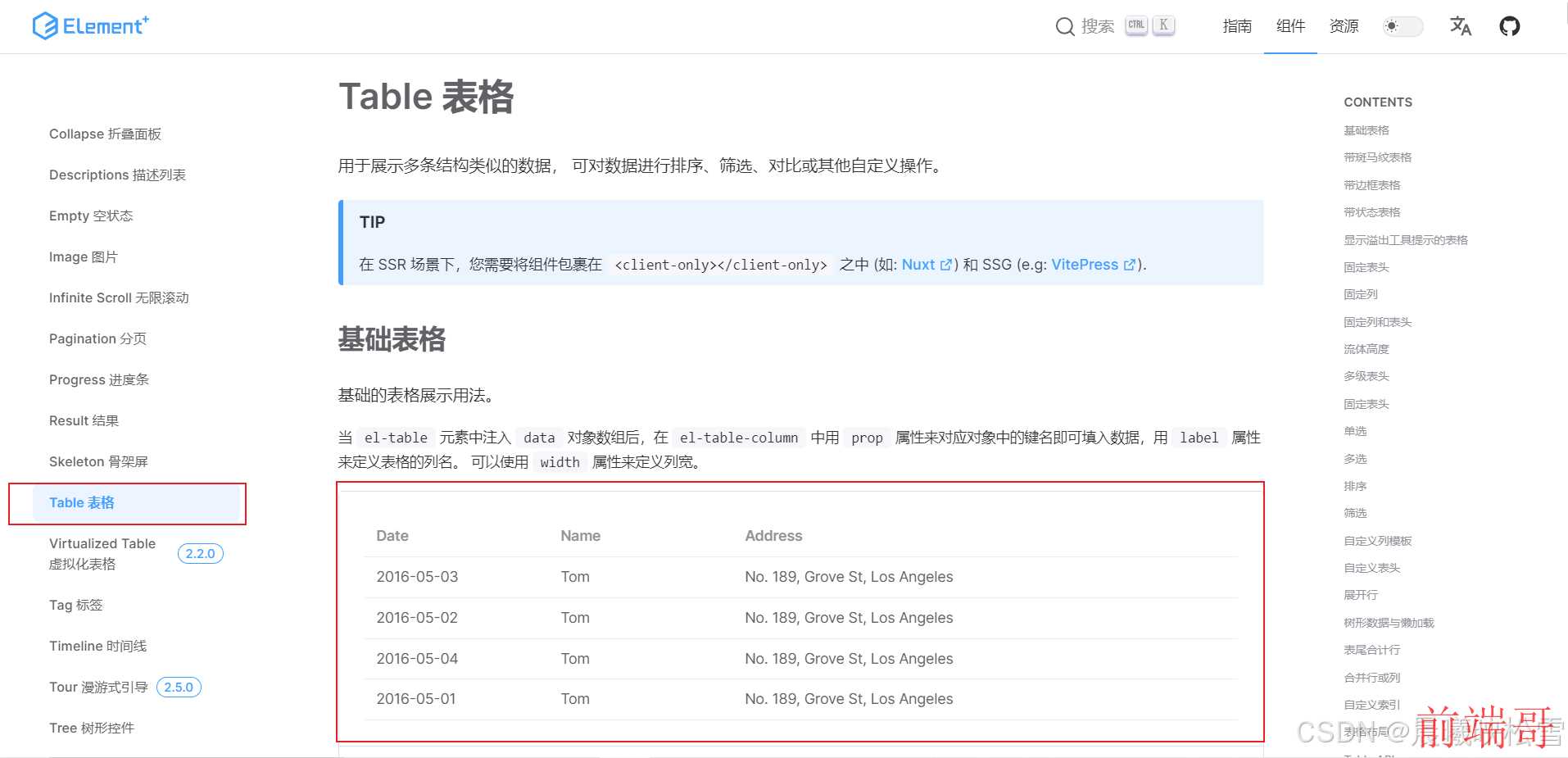Jump to 显示溢出工具提示的表格 in contents

tap(1406, 240)
